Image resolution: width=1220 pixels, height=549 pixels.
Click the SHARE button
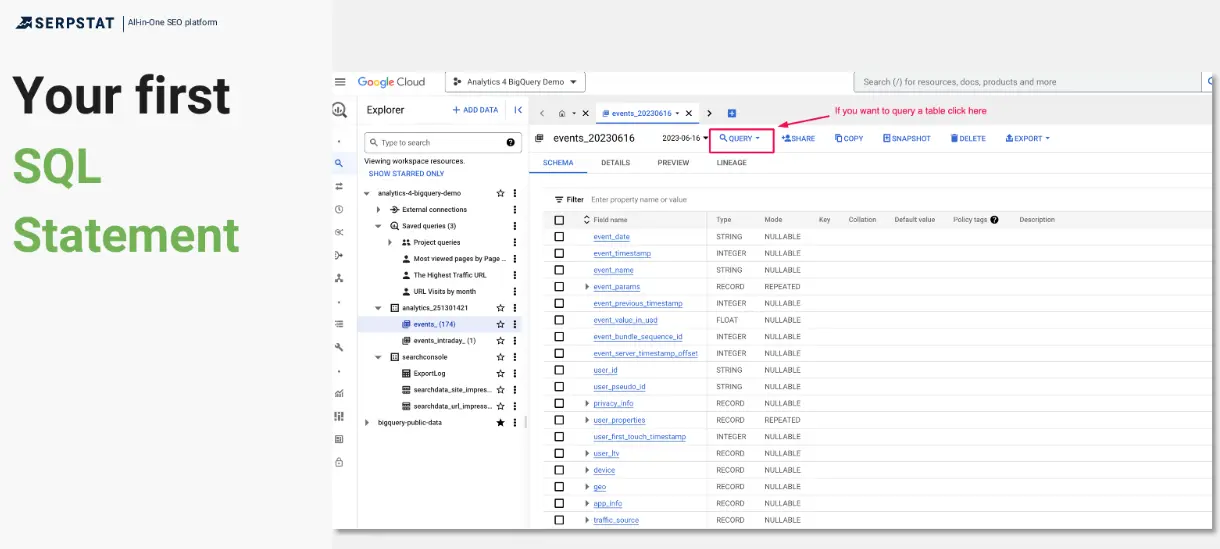[x=798, y=138]
